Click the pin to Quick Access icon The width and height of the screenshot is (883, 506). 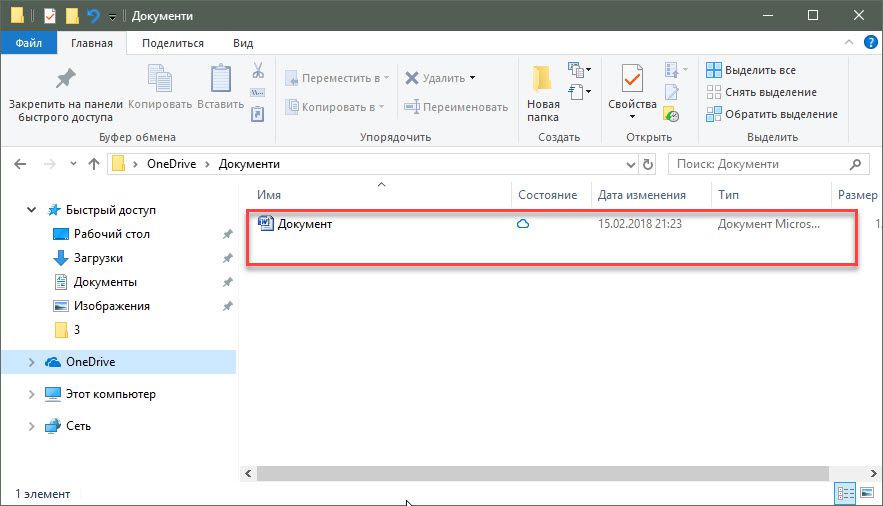tap(65, 80)
